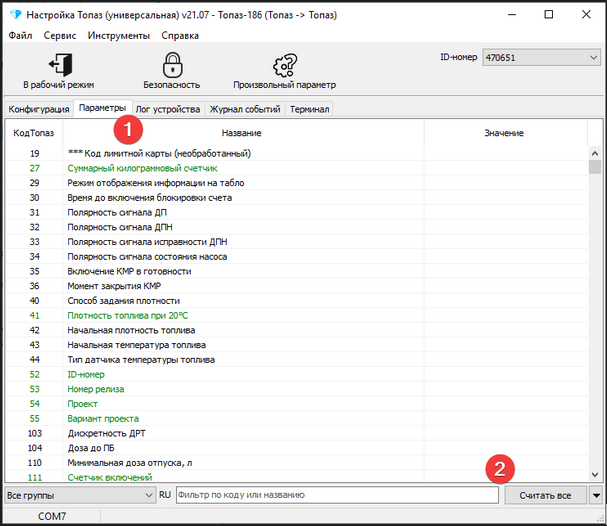607x526 pixels.
Task: Open the 'Все группы' group dropdown
Action: coord(80,495)
